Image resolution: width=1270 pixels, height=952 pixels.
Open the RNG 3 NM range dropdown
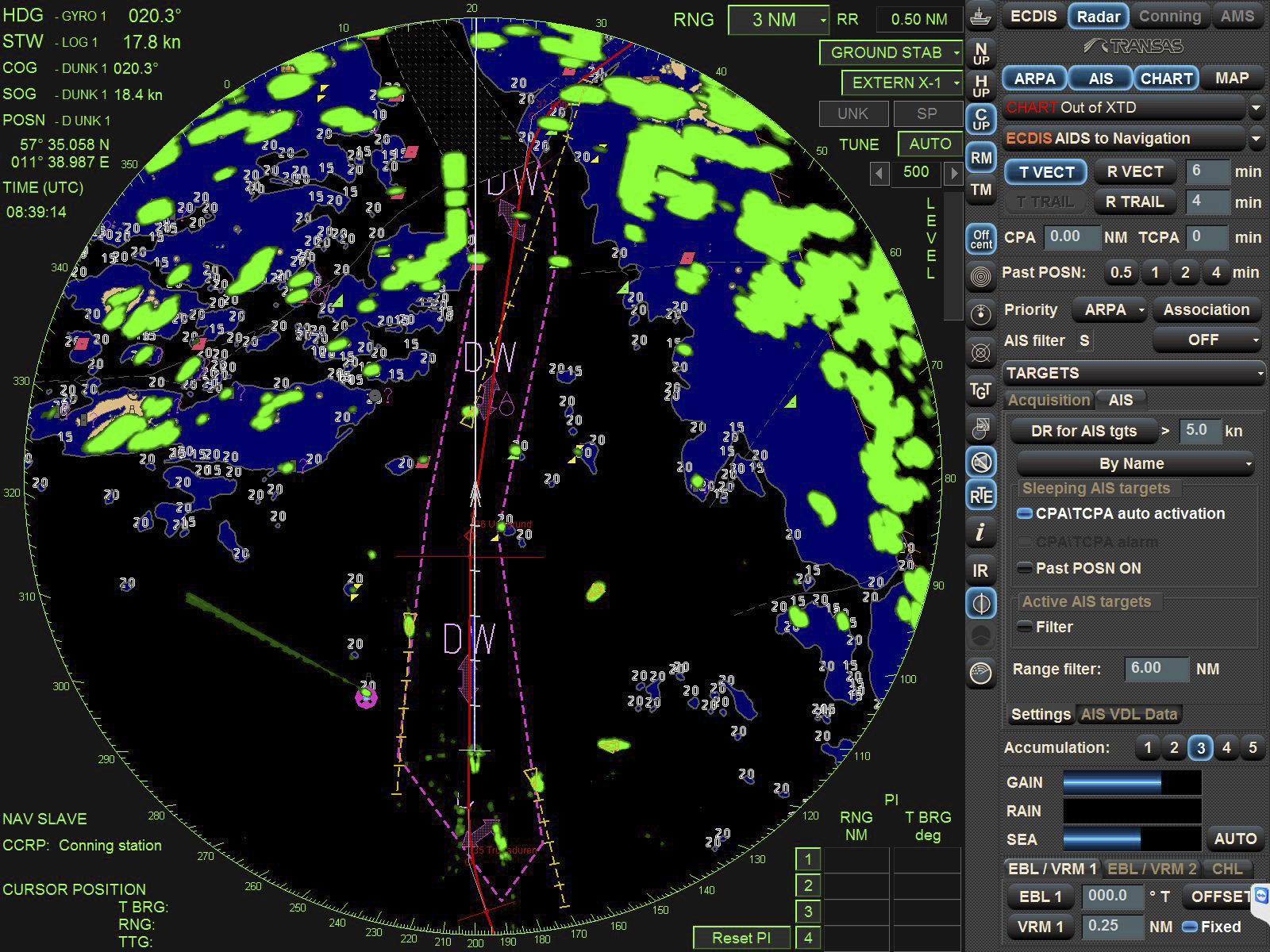click(x=779, y=20)
